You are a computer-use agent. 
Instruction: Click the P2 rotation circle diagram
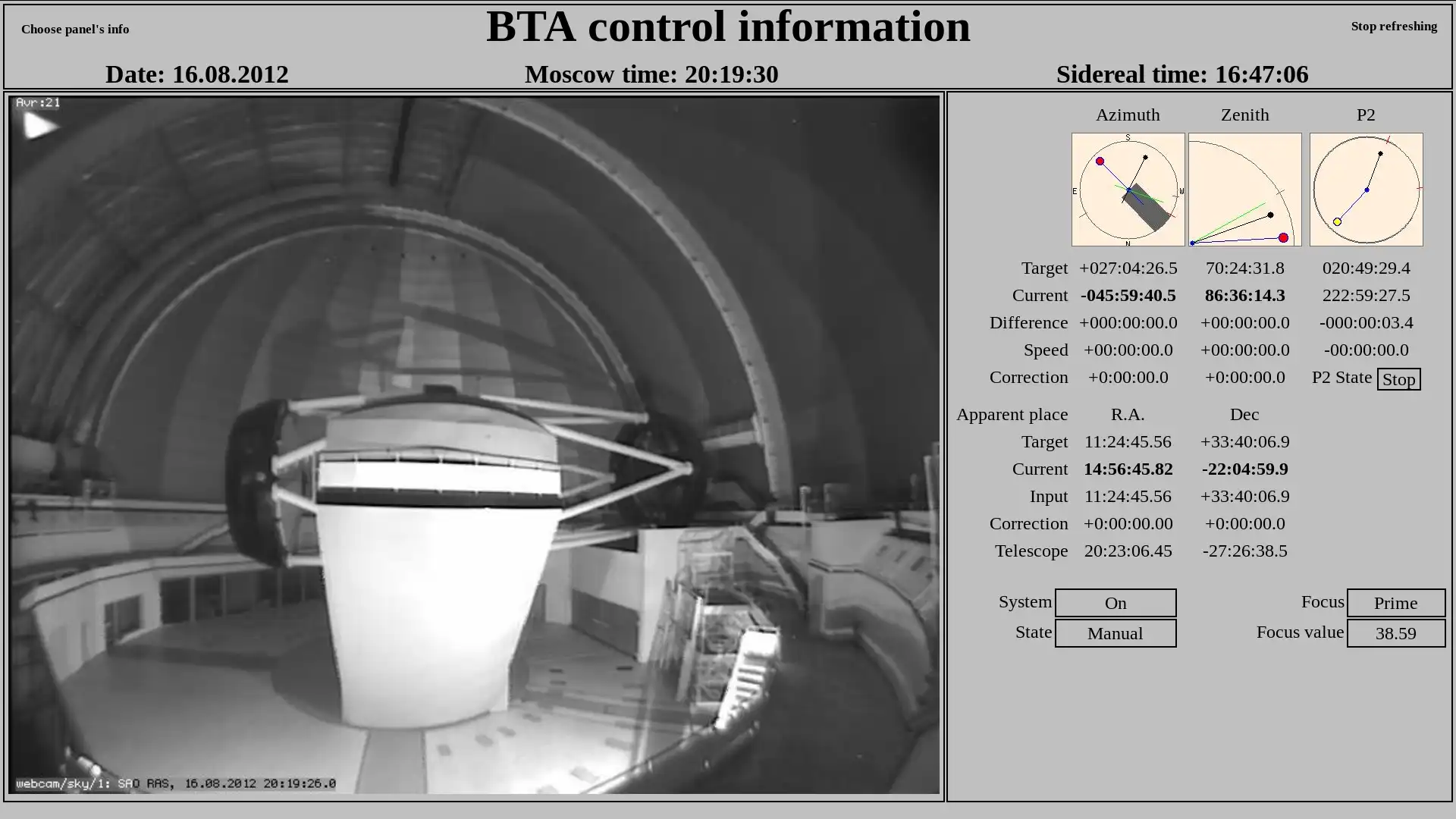coord(1366,190)
